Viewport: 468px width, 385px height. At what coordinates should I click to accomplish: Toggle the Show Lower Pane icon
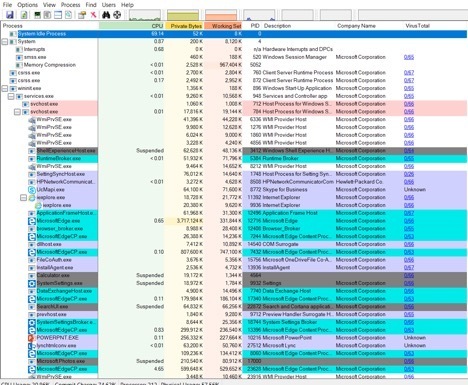coord(58,15)
